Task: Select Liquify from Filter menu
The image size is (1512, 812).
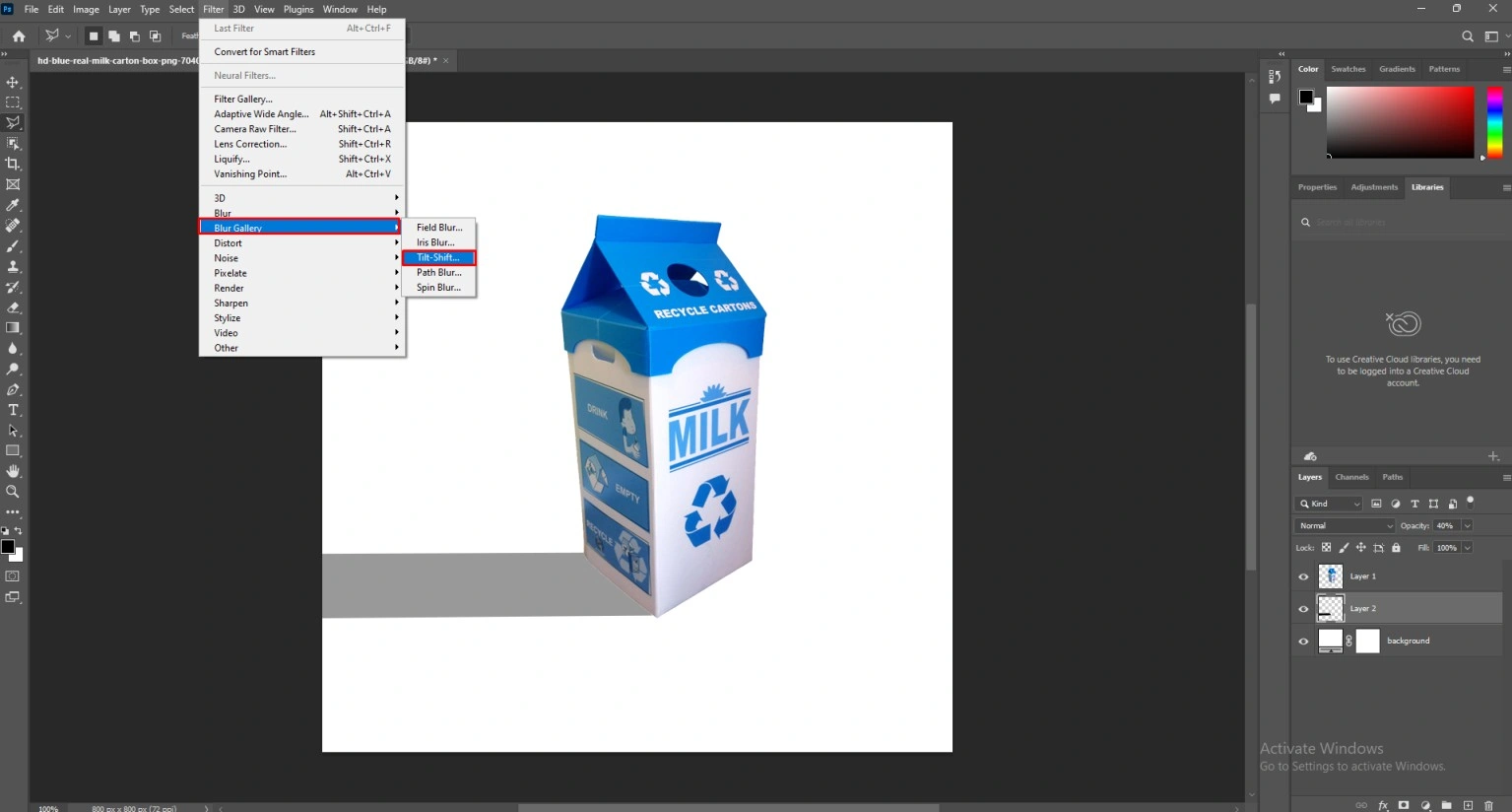Action: click(301, 159)
